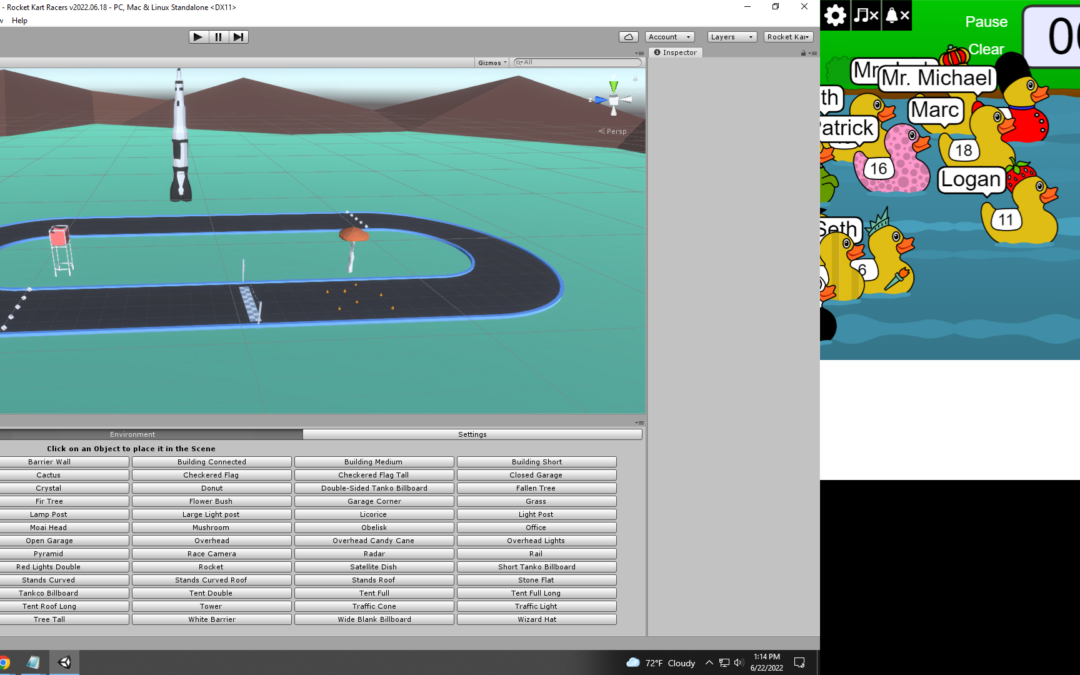Viewport: 1080px width, 675px height.
Task: Open the Account dropdown
Action: pyautogui.click(x=669, y=37)
